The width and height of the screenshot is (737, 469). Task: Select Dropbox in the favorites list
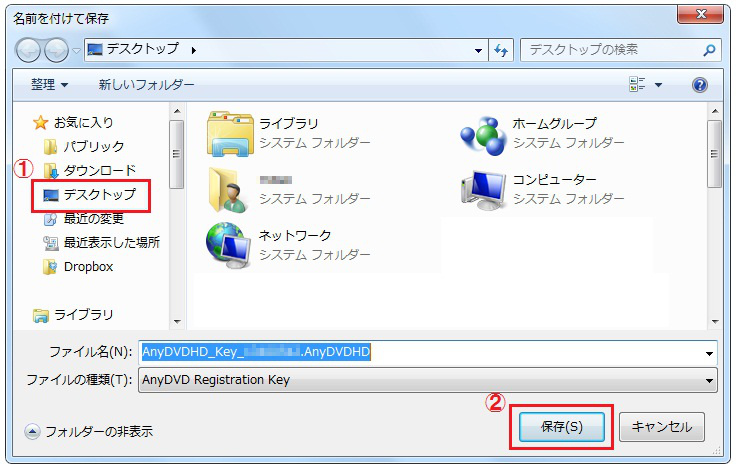88,266
